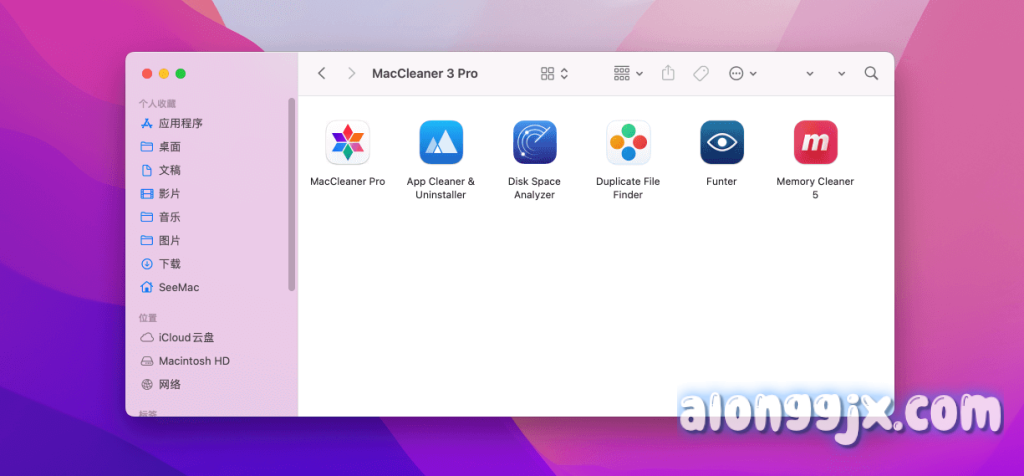Go back with the left chevron
Image resolution: width=1024 pixels, height=476 pixels.
pyautogui.click(x=321, y=74)
